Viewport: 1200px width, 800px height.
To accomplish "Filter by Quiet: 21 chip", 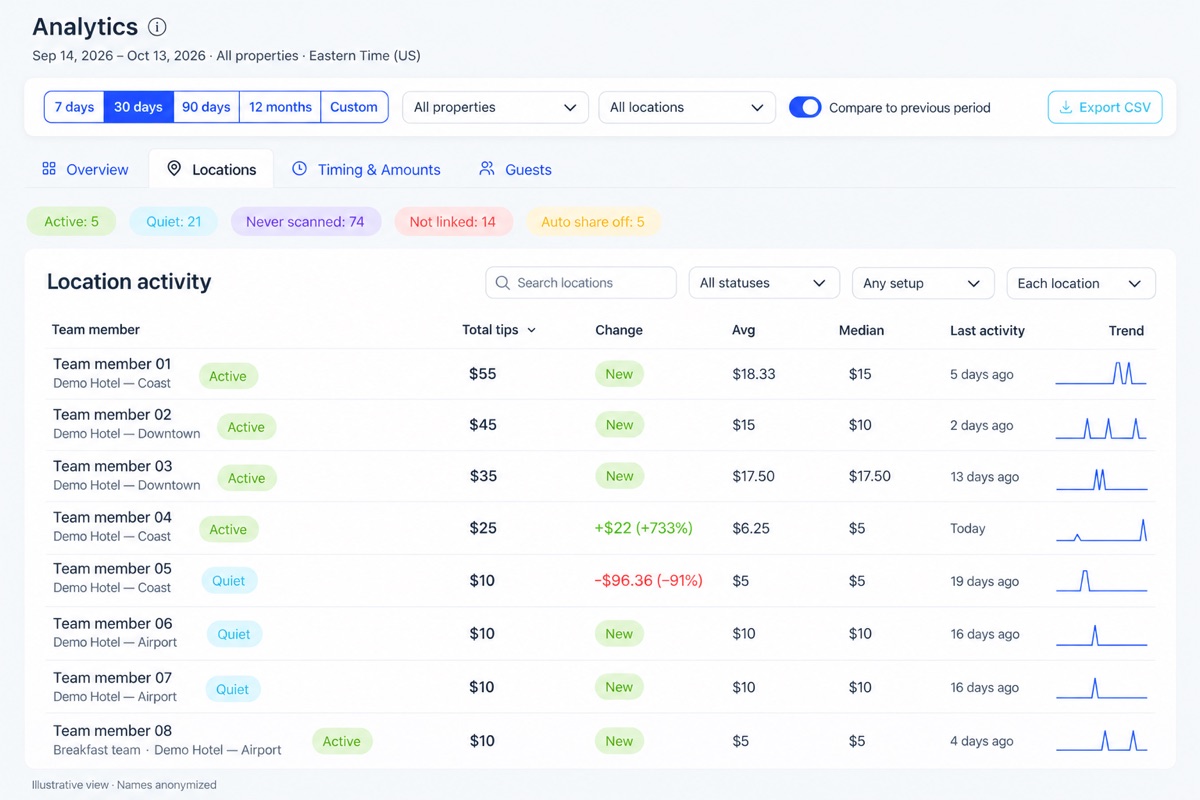I will pyautogui.click(x=174, y=222).
